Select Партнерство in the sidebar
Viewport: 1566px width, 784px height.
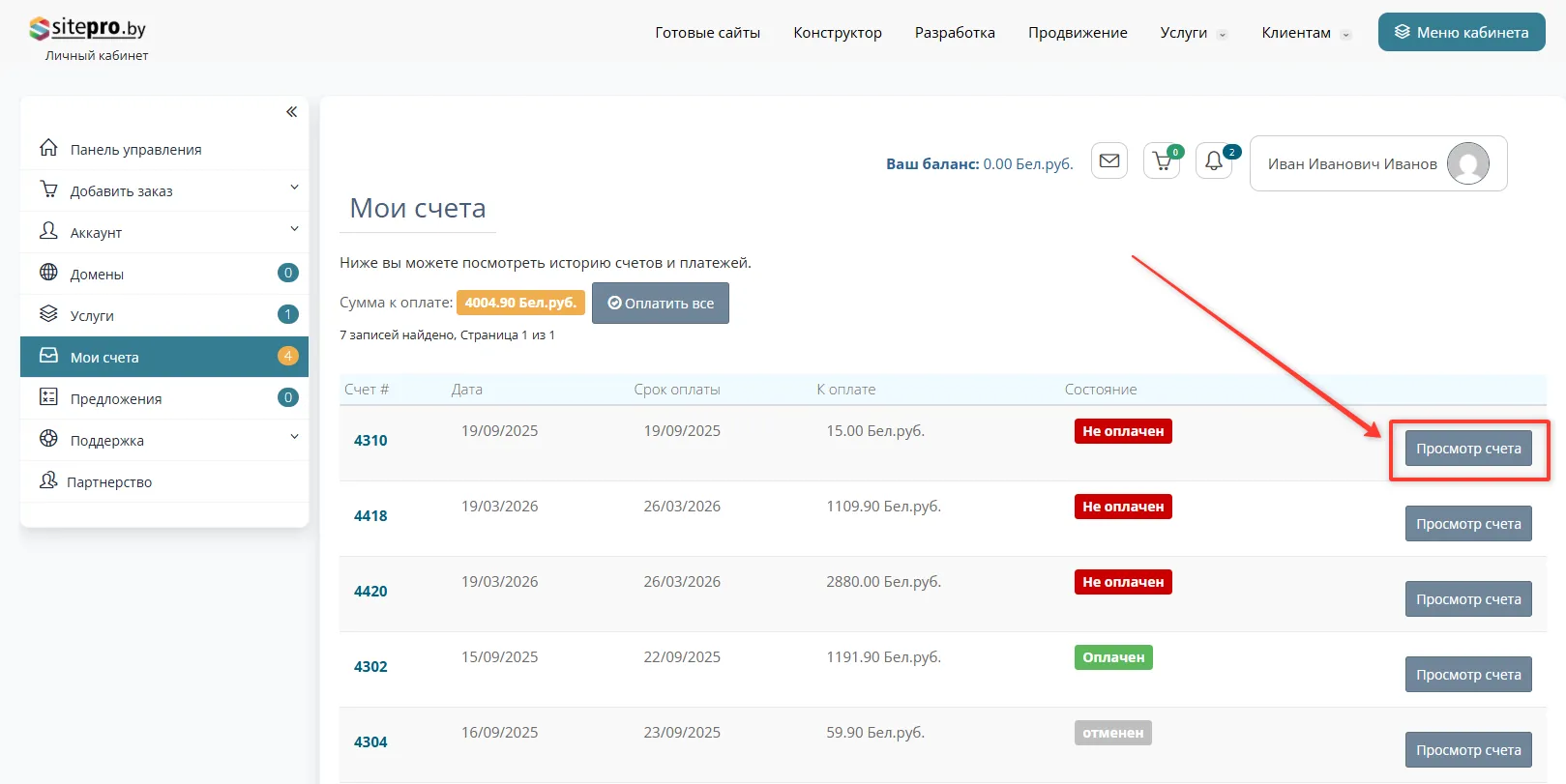tap(109, 481)
